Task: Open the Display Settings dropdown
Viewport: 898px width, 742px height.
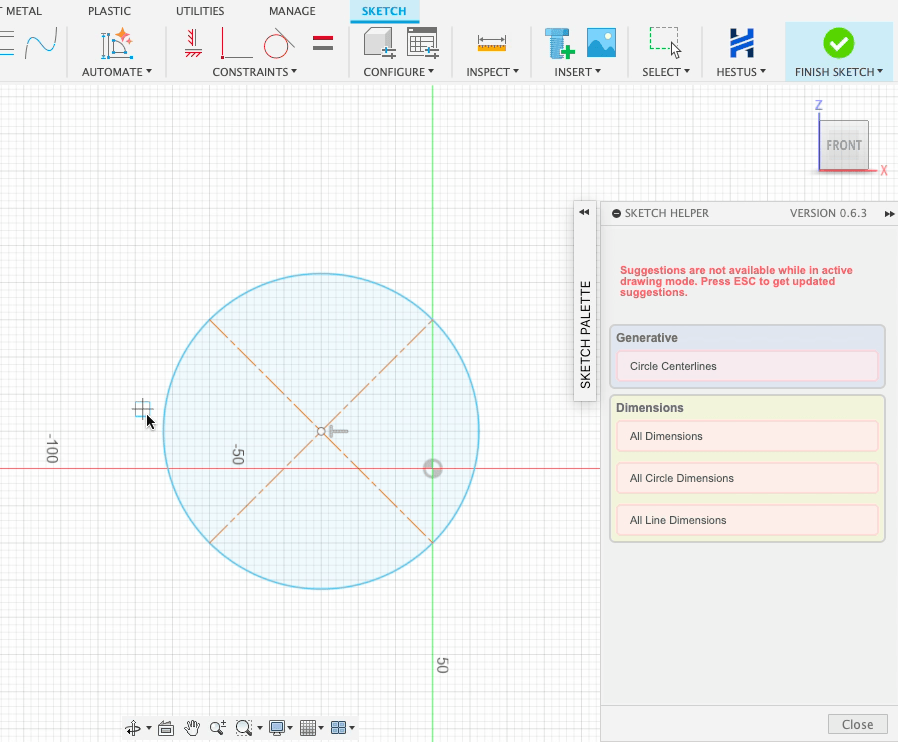Action: point(281,728)
